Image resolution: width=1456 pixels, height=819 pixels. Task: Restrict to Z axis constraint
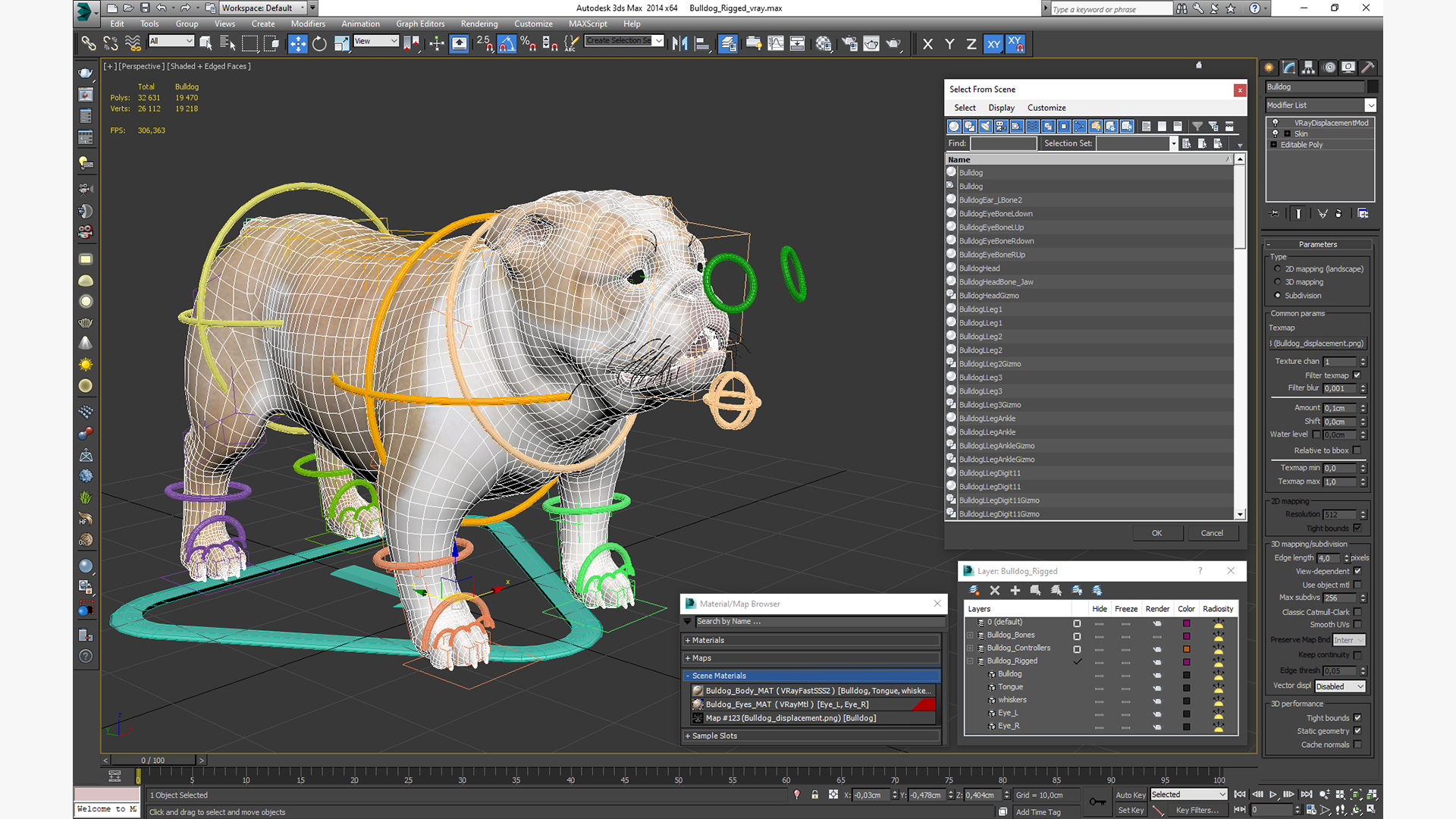coord(971,44)
